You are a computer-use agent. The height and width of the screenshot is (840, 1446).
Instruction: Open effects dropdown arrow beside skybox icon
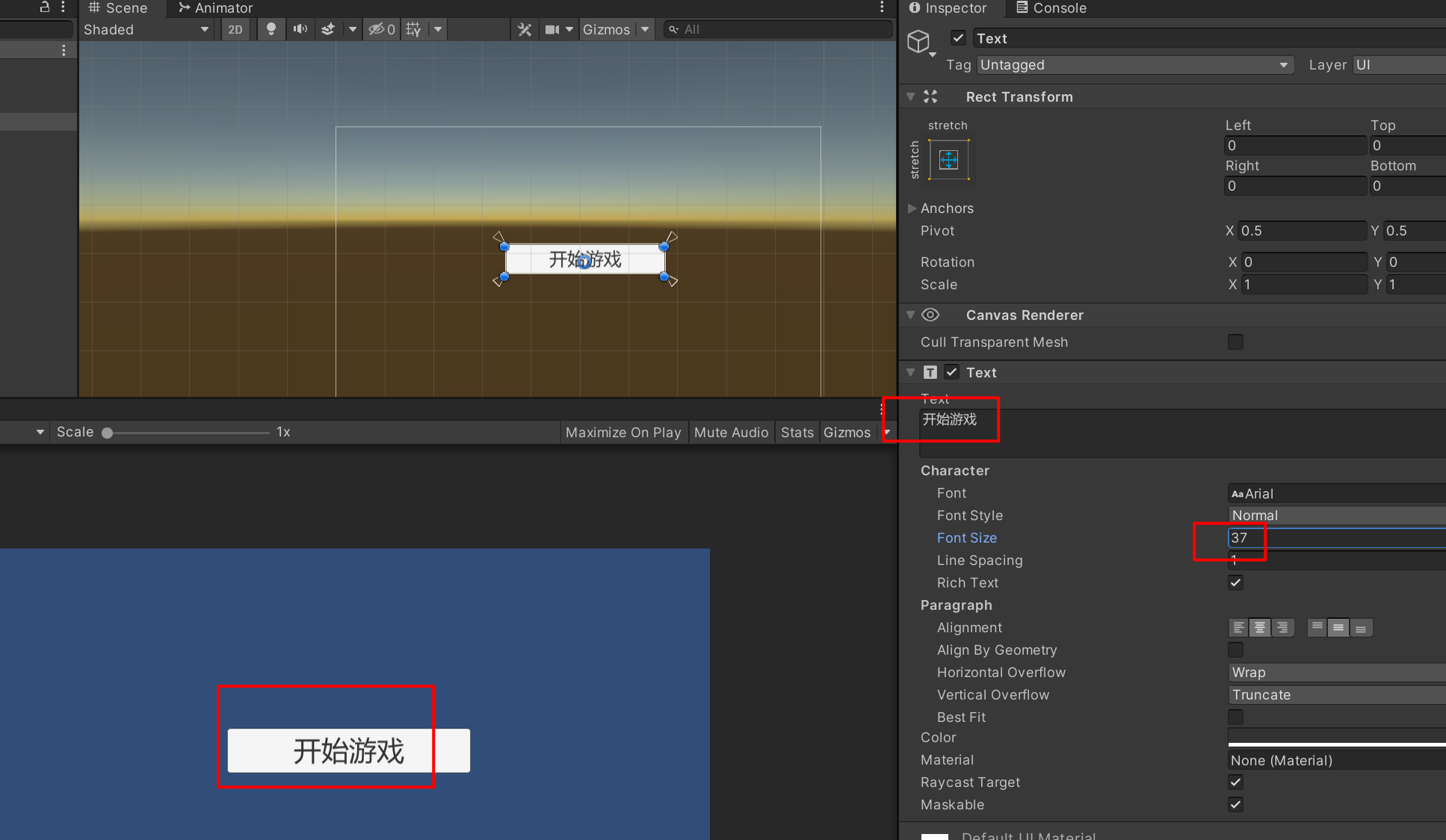pos(353,30)
